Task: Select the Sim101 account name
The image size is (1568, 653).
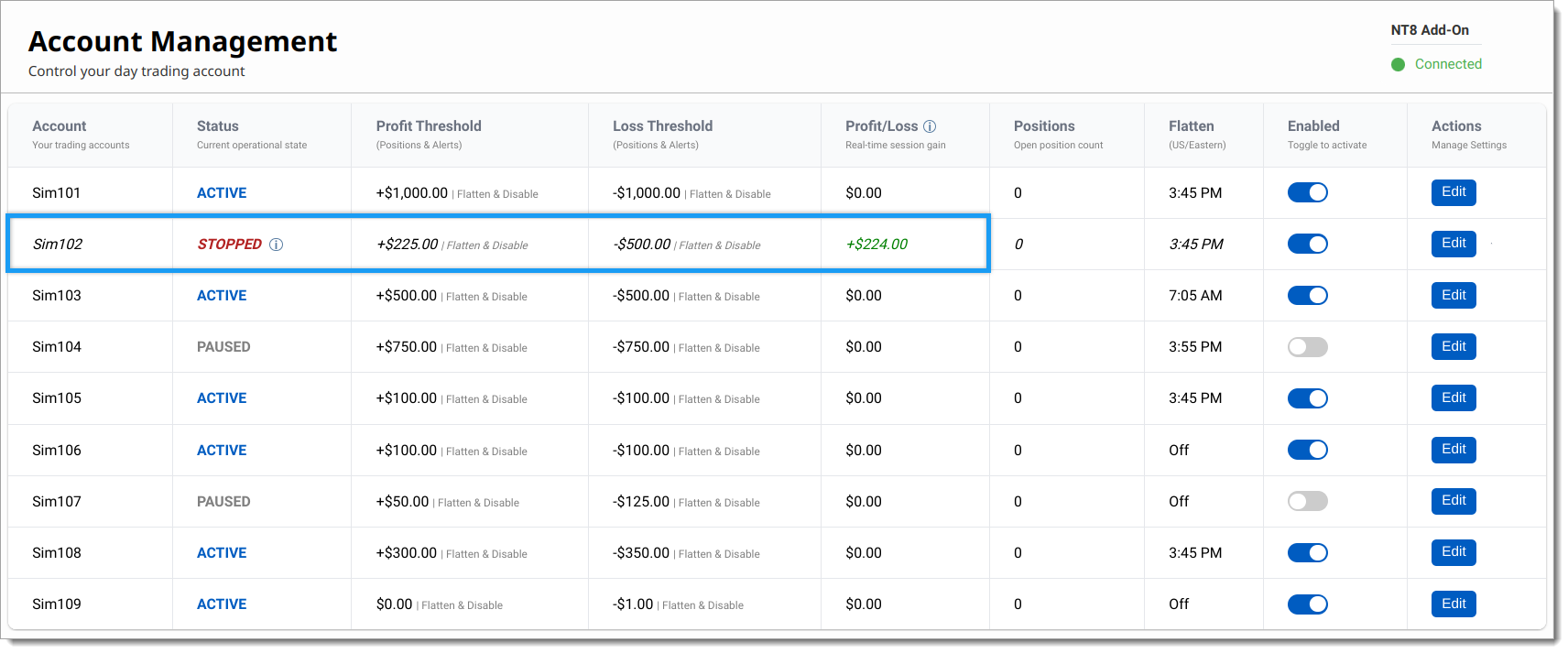Action: [57, 193]
